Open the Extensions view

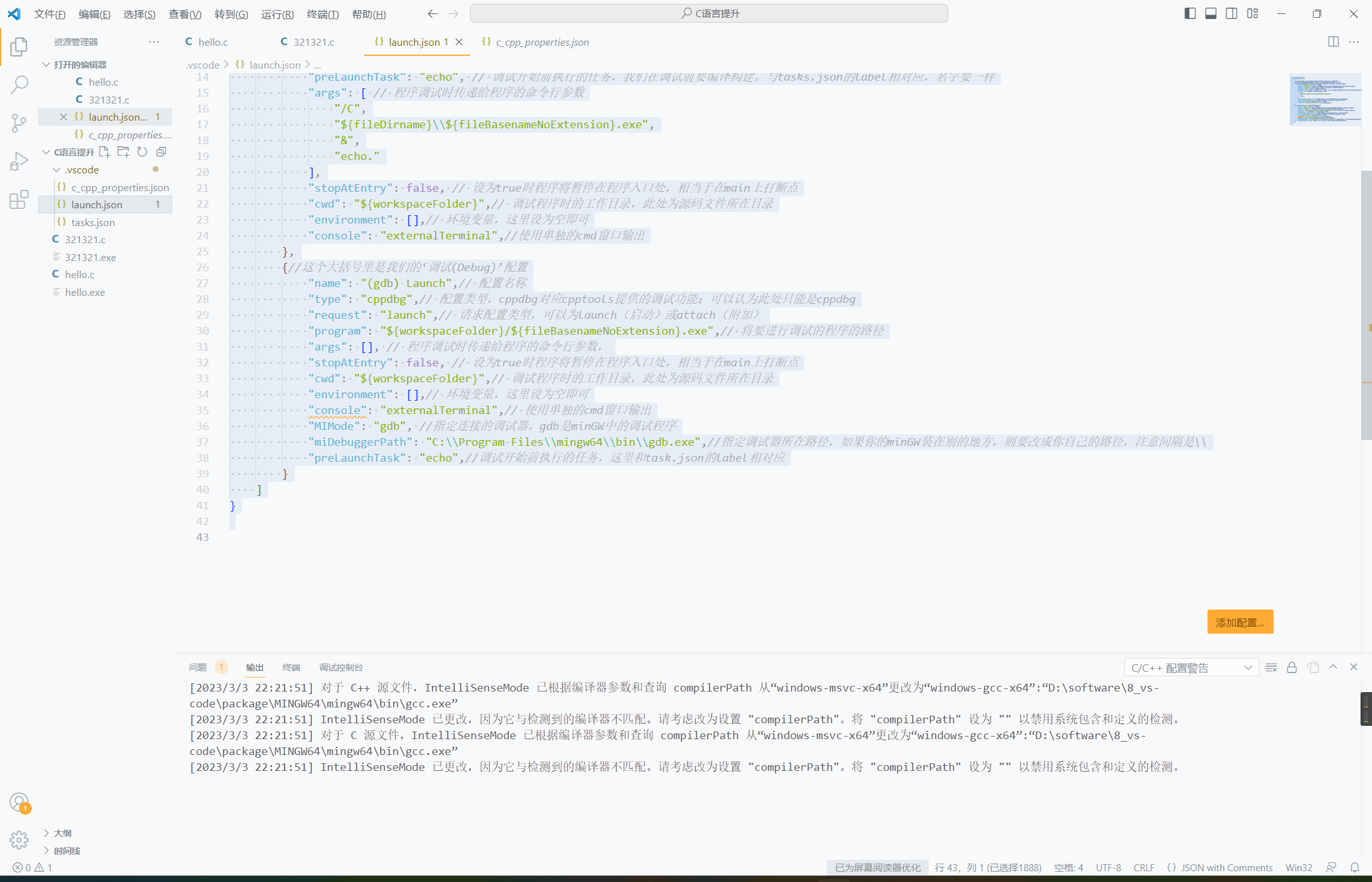pyautogui.click(x=19, y=199)
